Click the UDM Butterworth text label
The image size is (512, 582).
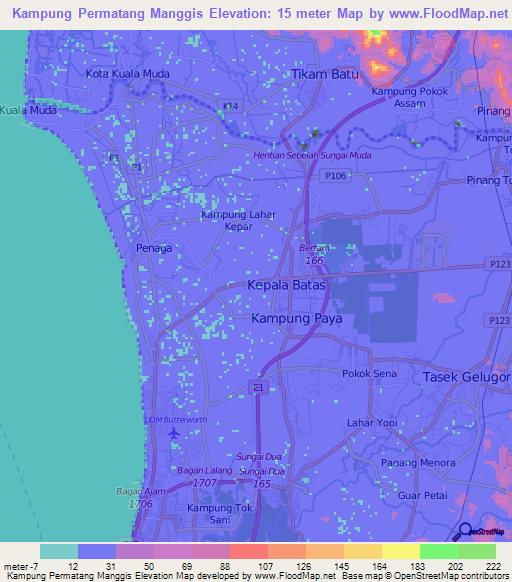pyautogui.click(x=175, y=420)
